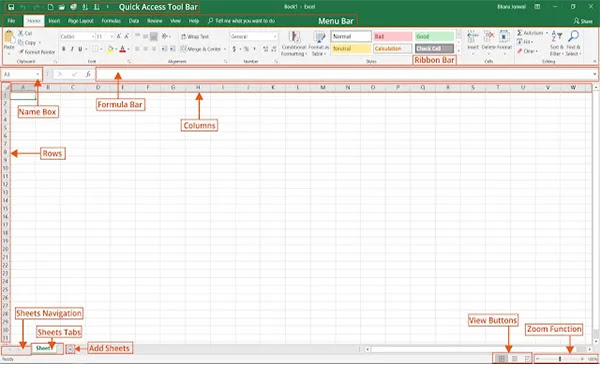Toggle Merge & Center

click(x=201, y=49)
